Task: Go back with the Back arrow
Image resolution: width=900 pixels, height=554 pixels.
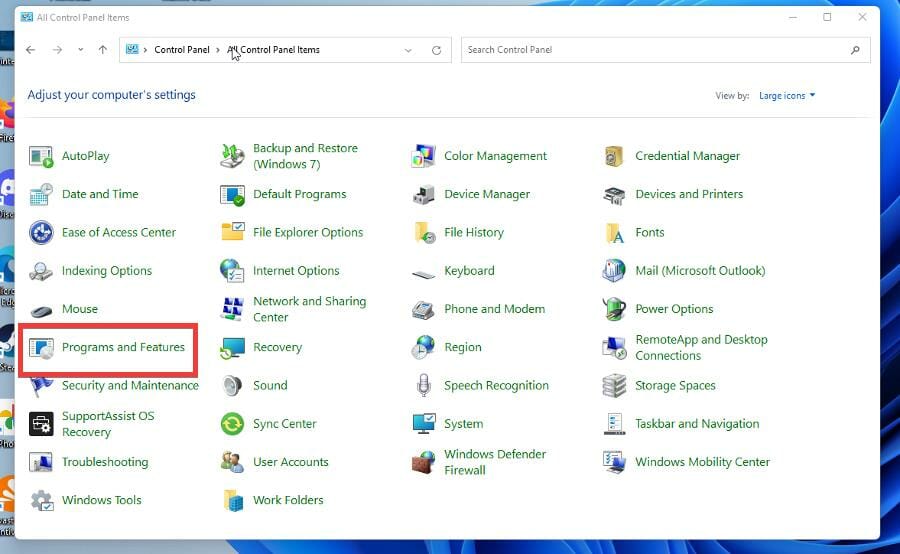Action: coord(30,50)
